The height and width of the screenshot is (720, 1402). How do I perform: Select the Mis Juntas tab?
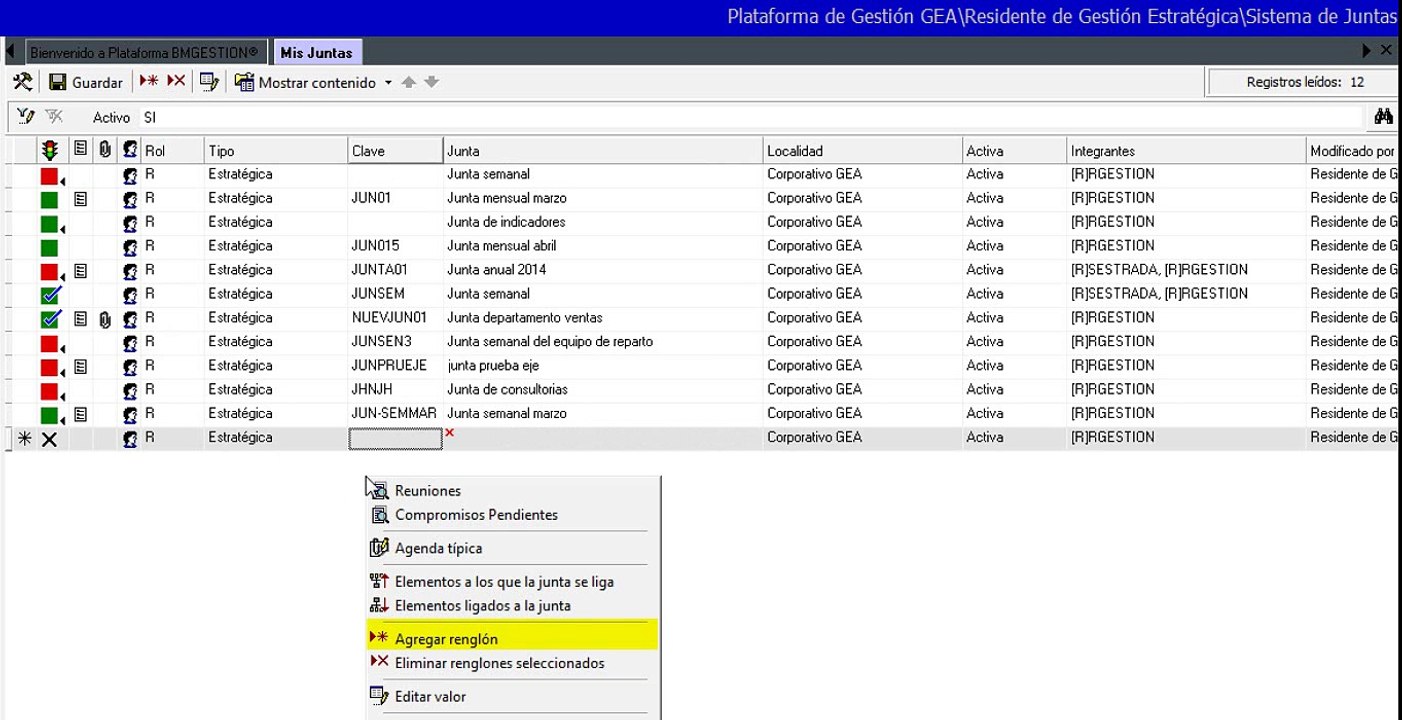[x=316, y=52]
